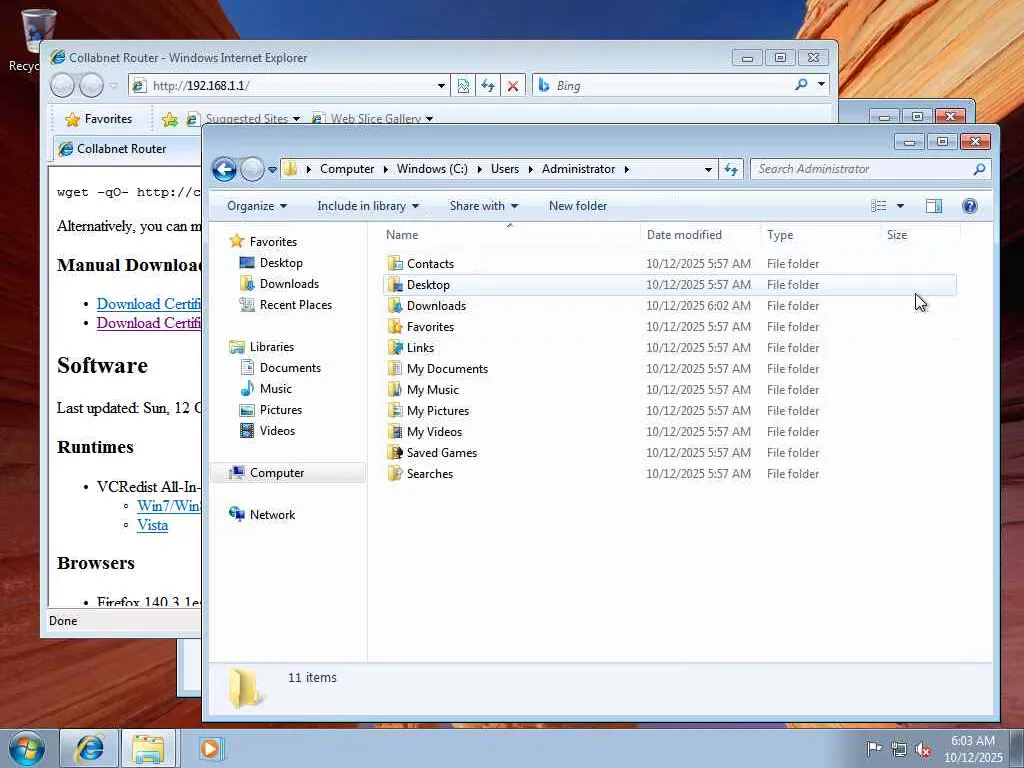This screenshot has width=1024, height=768.
Task: Open the IE Favorites button
Action: click(x=99, y=119)
